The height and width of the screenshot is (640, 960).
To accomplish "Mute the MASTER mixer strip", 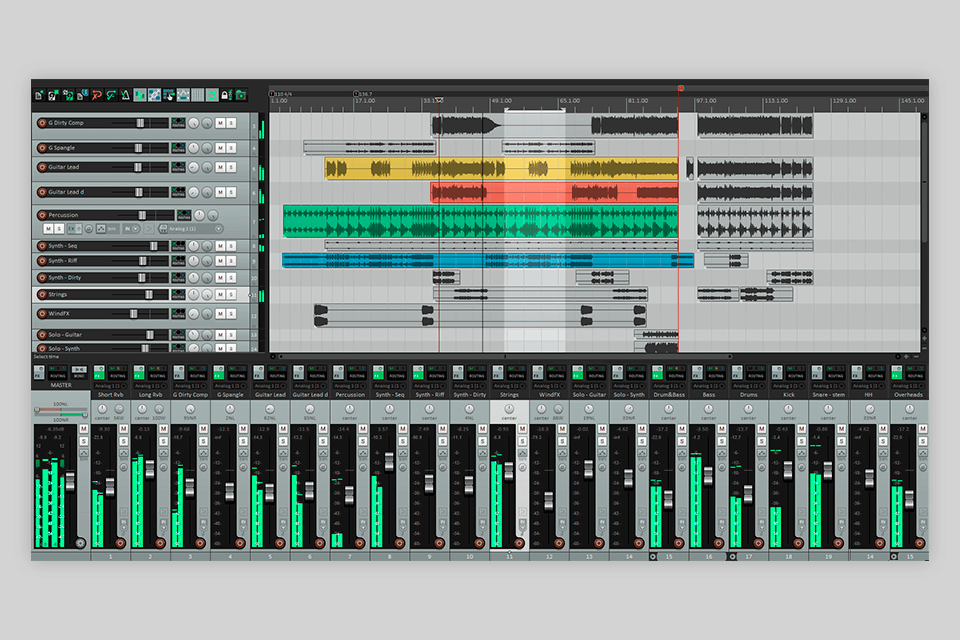I will (84, 429).
